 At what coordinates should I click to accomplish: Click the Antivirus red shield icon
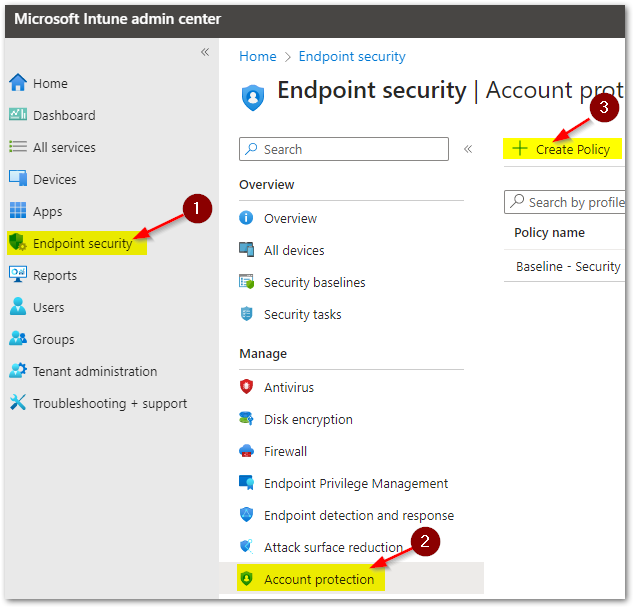click(x=246, y=386)
